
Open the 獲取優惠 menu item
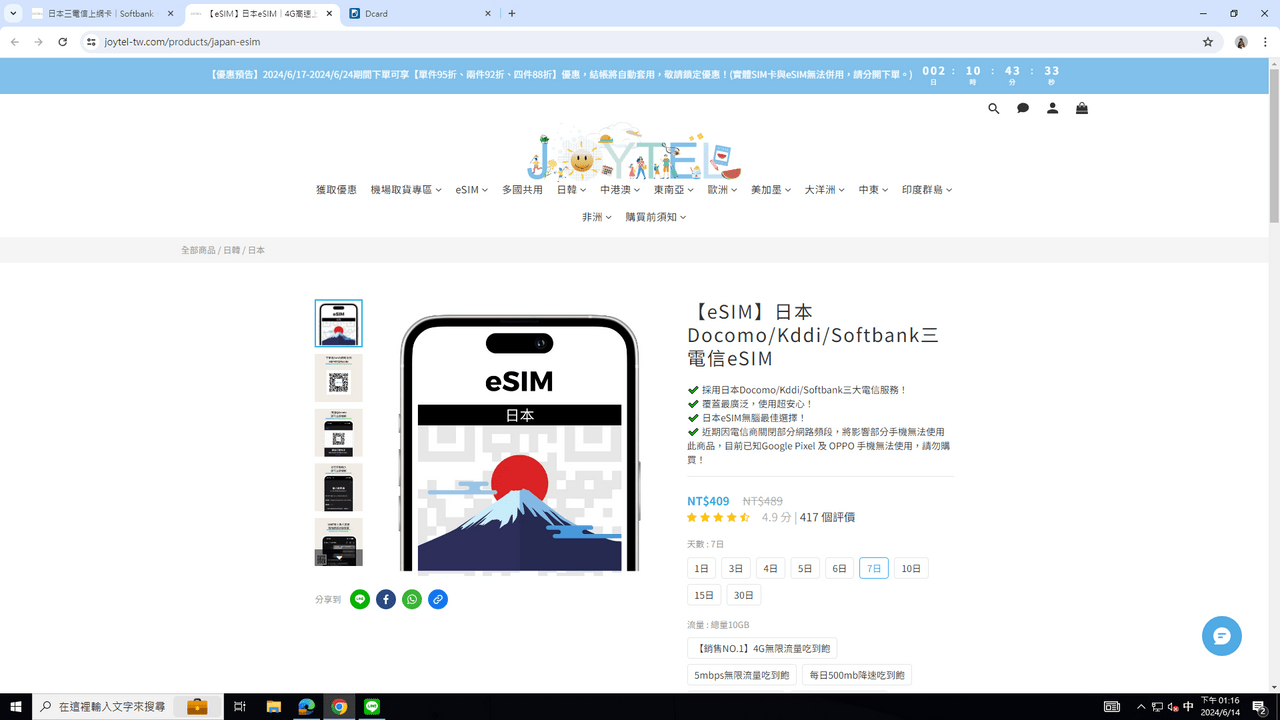point(336,190)
